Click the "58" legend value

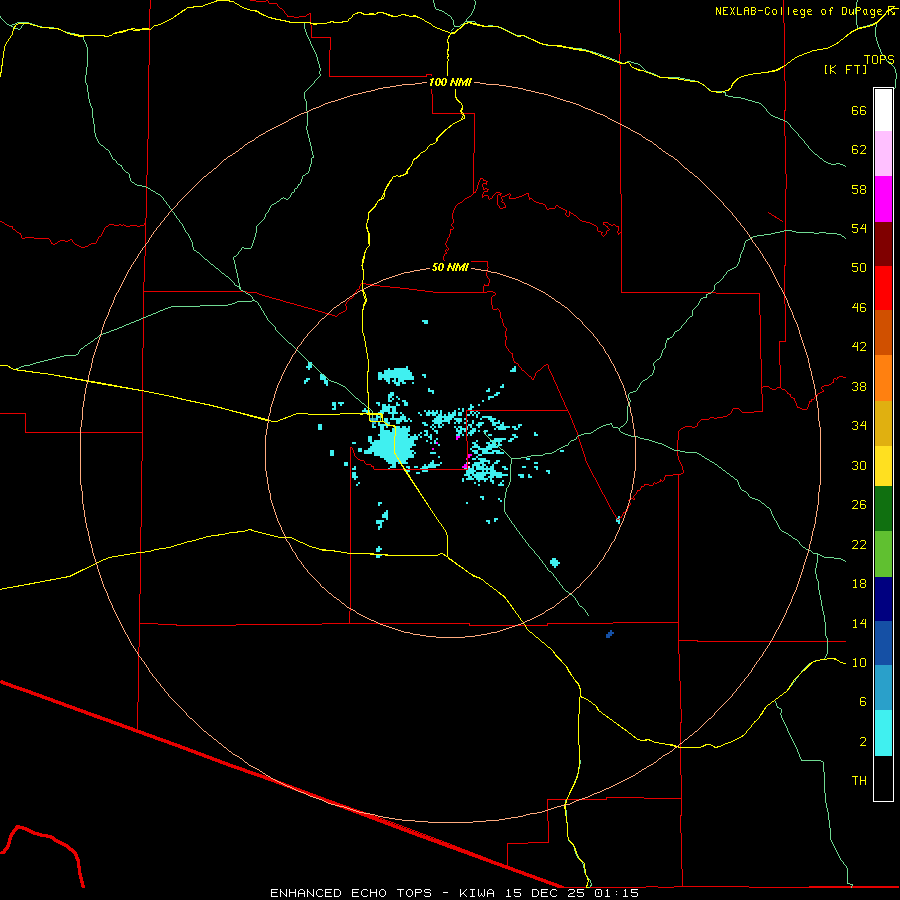coord(859,189)
